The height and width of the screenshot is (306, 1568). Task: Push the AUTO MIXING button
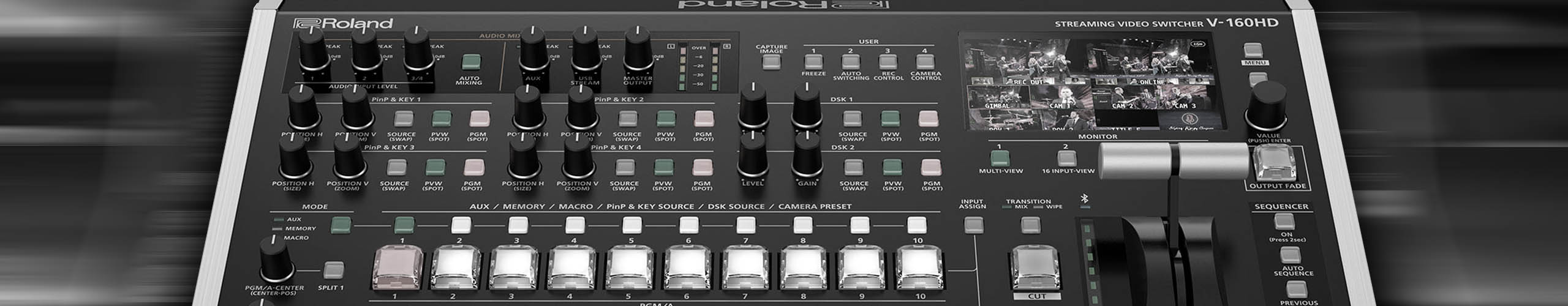click(x=470, y=62)
